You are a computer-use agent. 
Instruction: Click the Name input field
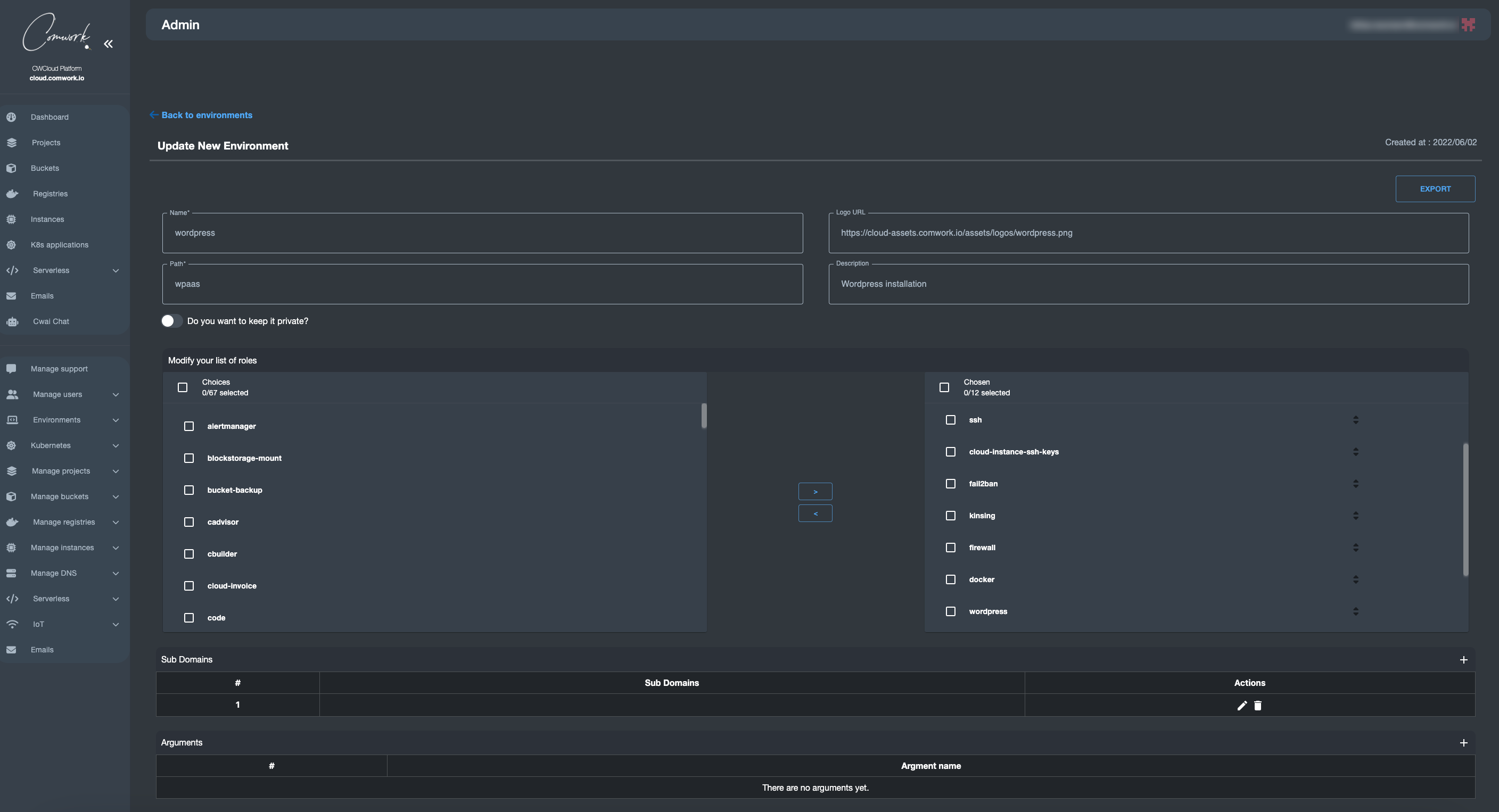(x=482, y=233)
